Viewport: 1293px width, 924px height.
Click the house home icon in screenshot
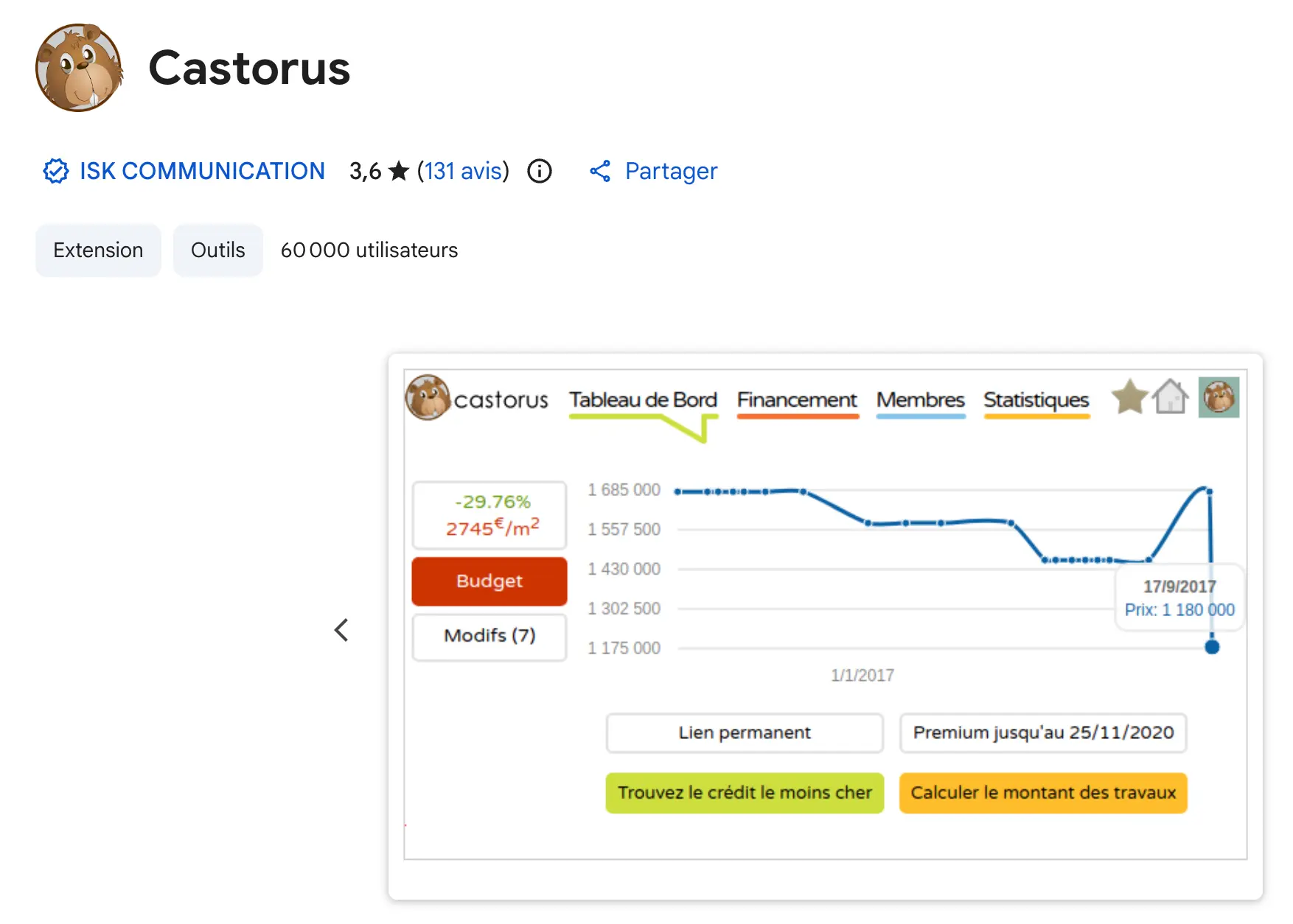click(x=1171, y=397)
